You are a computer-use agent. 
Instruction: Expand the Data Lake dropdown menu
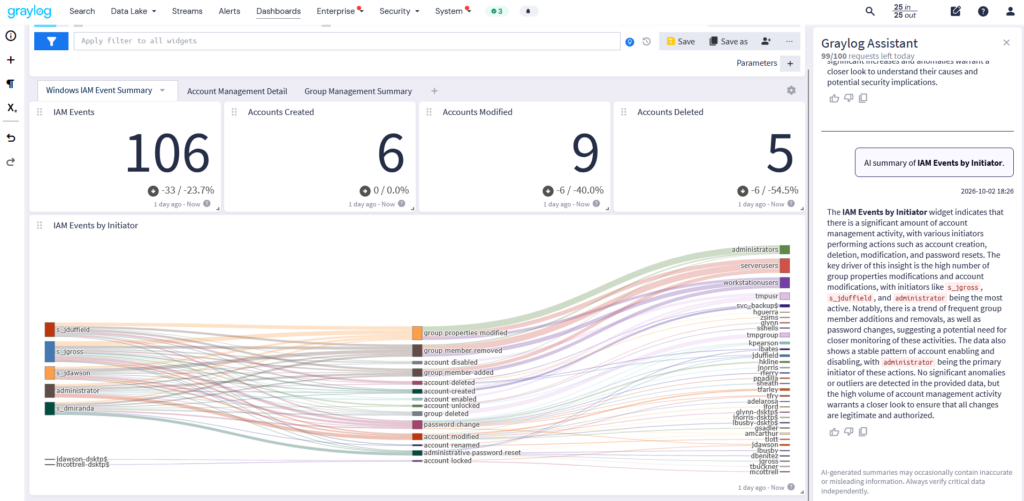point(133,11)
